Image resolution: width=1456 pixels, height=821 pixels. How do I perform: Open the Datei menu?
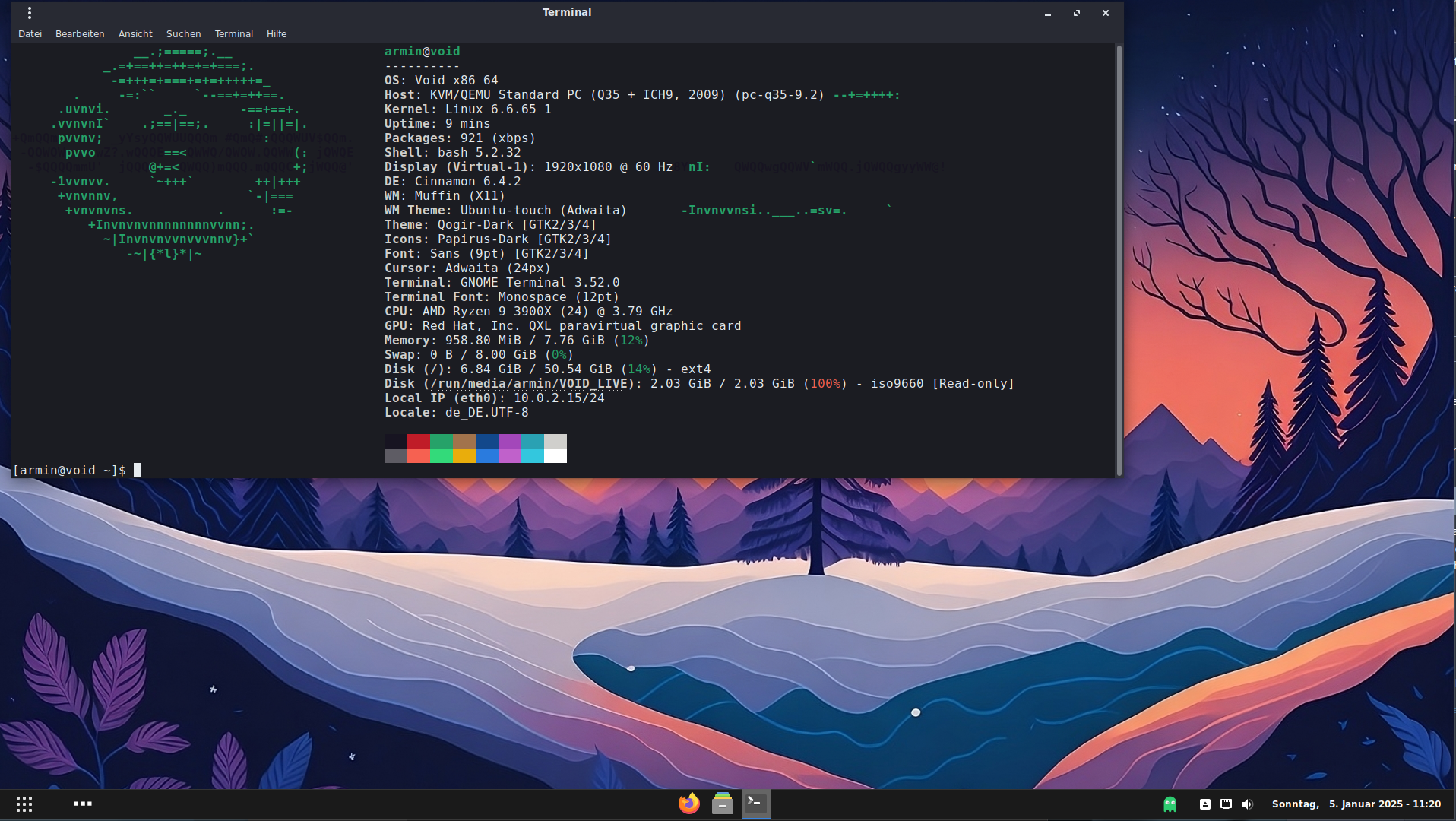(x=30, y=34)
